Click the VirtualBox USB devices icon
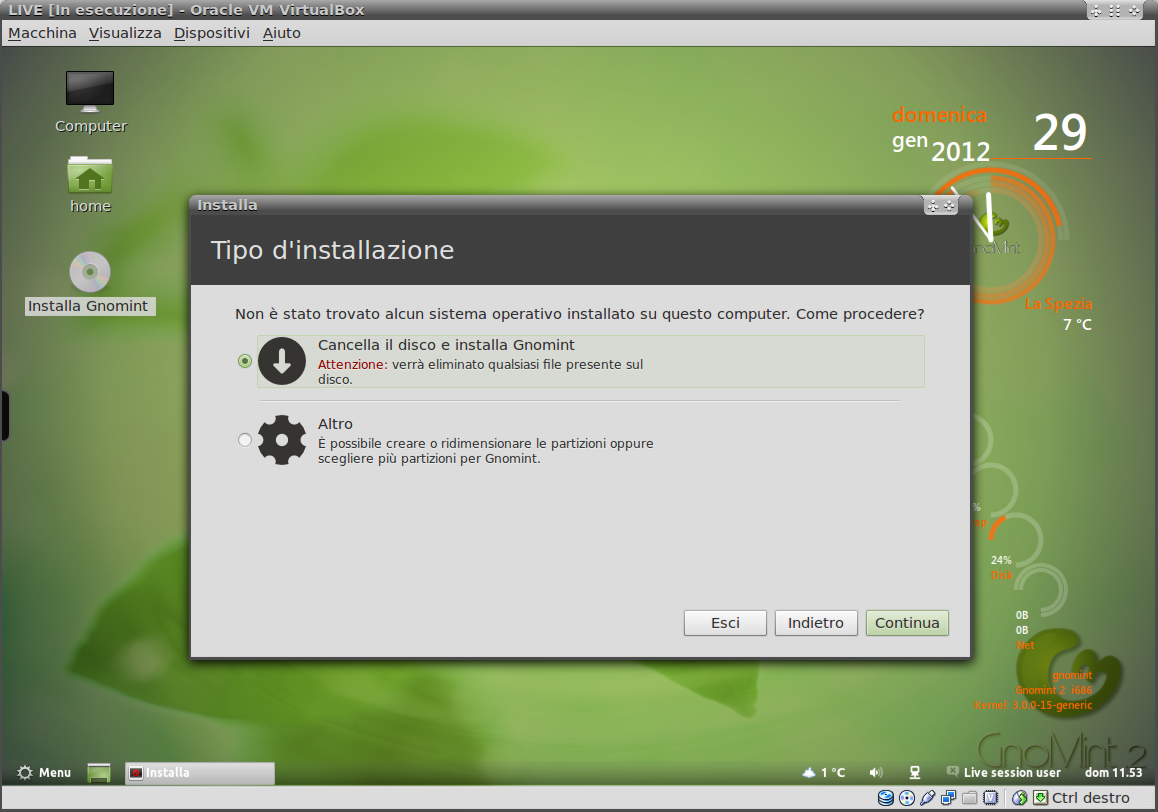The width and height of the screenshot is (1158, 812). tap(928, 798)
